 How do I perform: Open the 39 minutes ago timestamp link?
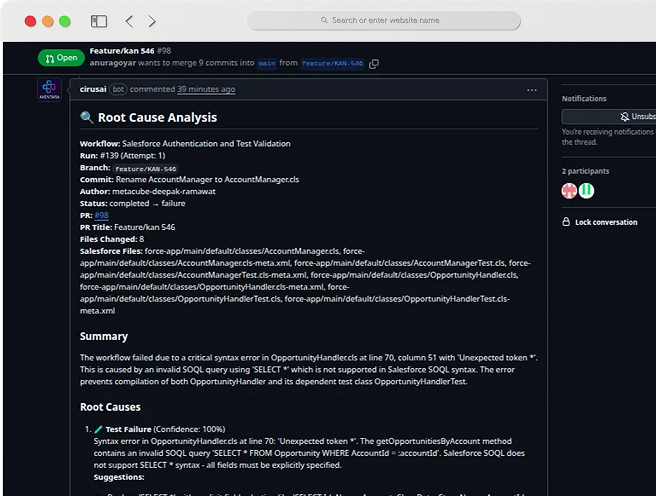tap(206, 89)
